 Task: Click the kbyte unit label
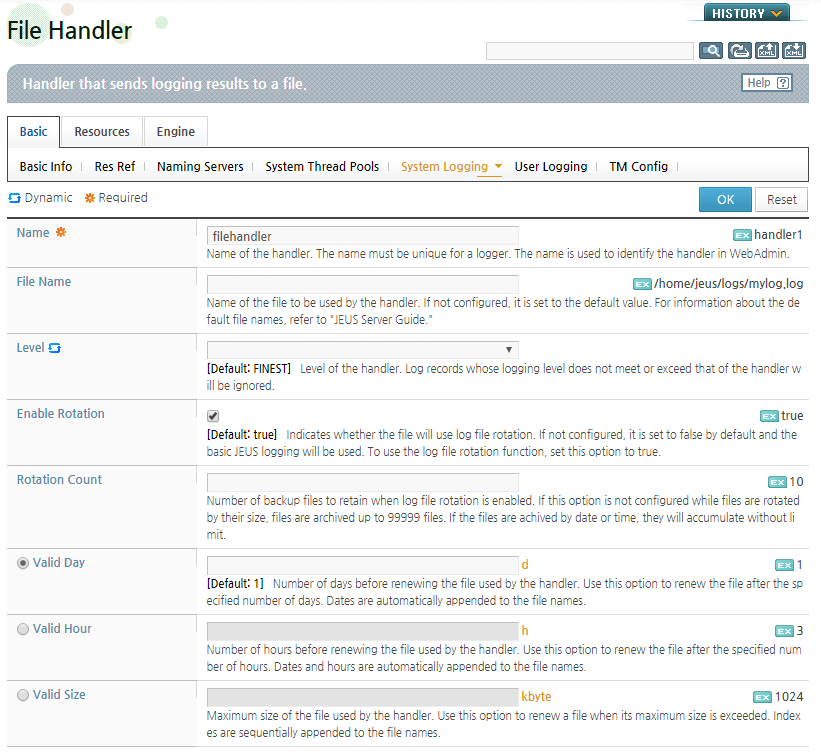pos(536,697)
